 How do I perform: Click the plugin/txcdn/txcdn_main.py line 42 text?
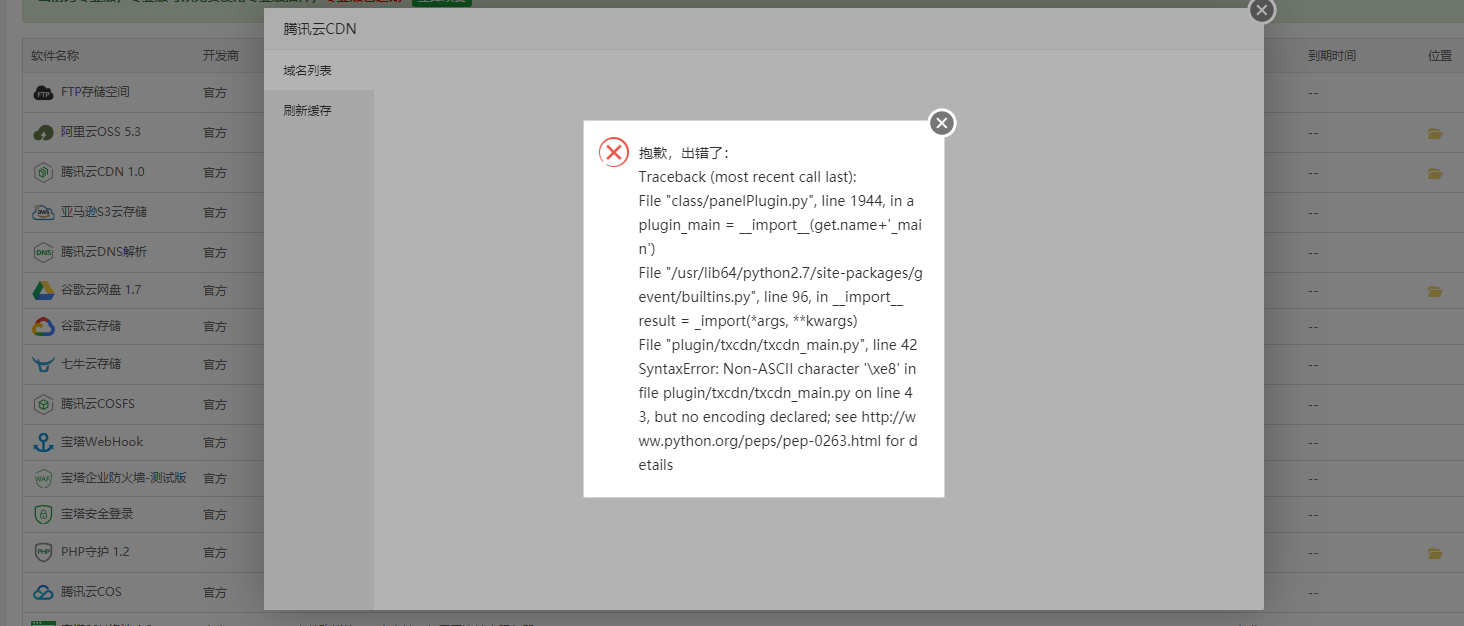(778, 345)
